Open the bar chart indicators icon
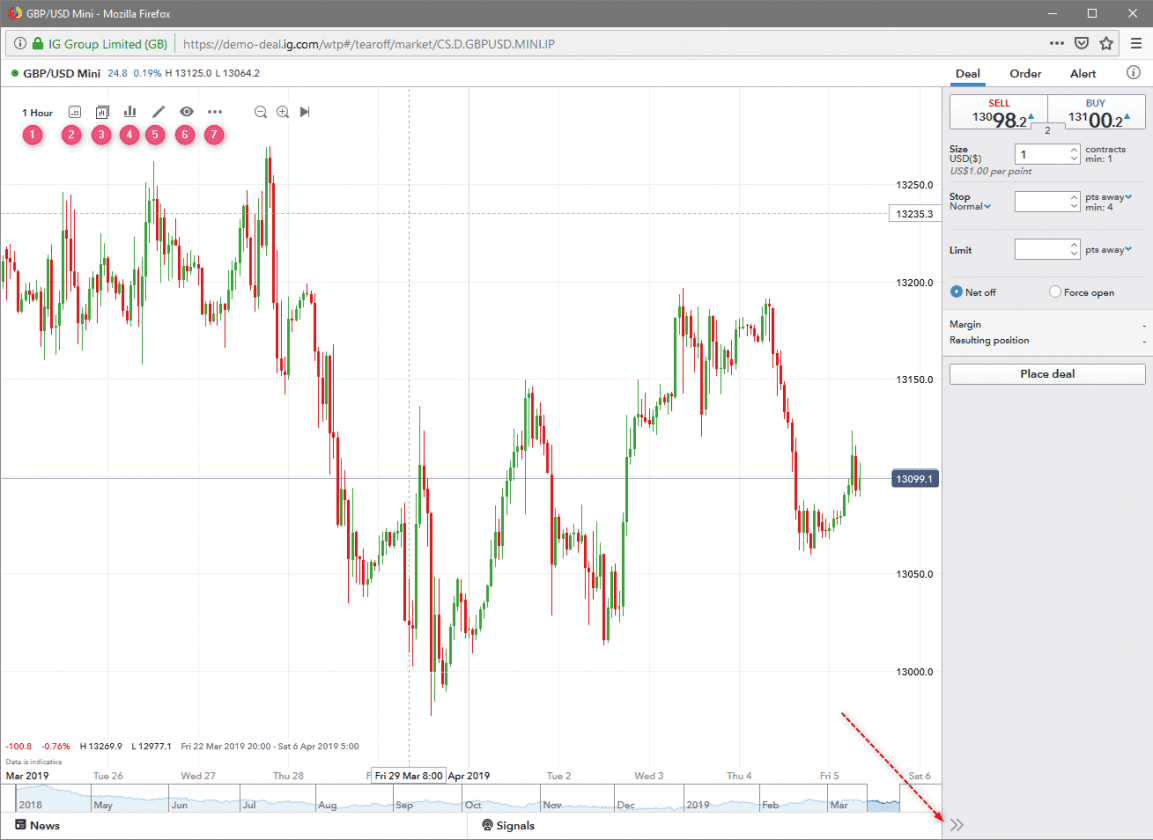The height and width of the screenshot is (840, 1153). (130, 112)
